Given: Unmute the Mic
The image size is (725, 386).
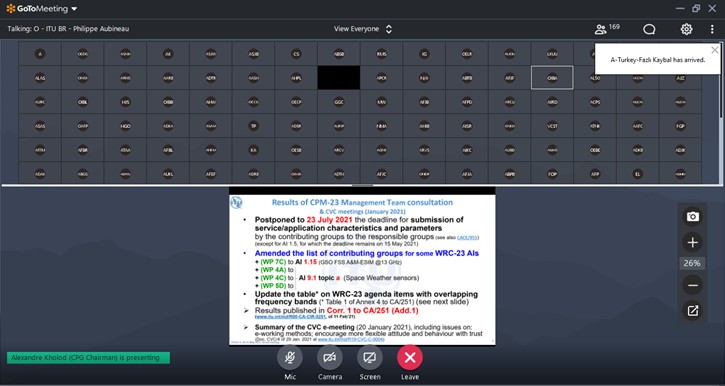Looking at the screenshot, I should pyautogui.click(x=290, y=363).
